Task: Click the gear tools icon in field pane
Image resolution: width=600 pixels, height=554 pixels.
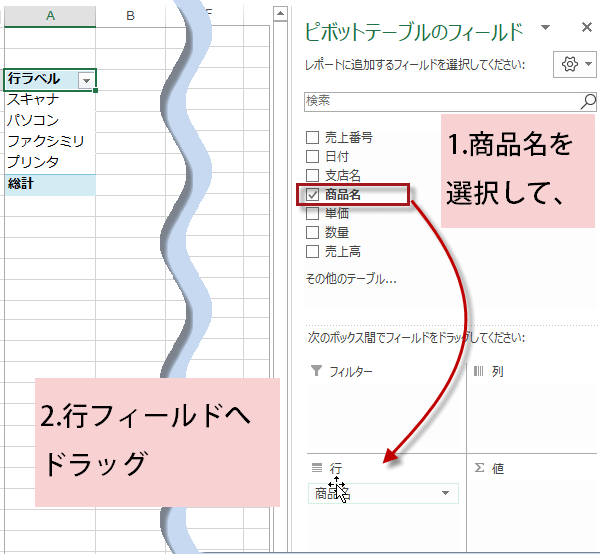Action: [570, 64]
